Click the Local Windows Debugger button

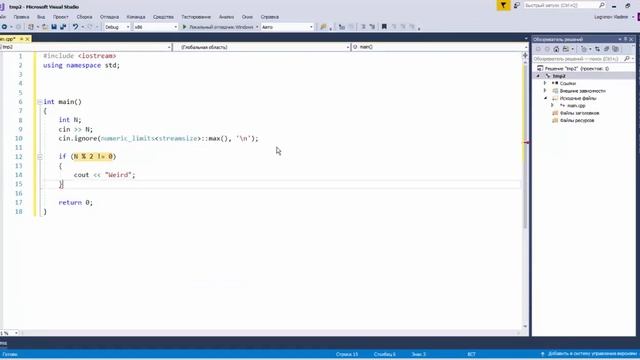pos(220,27)
